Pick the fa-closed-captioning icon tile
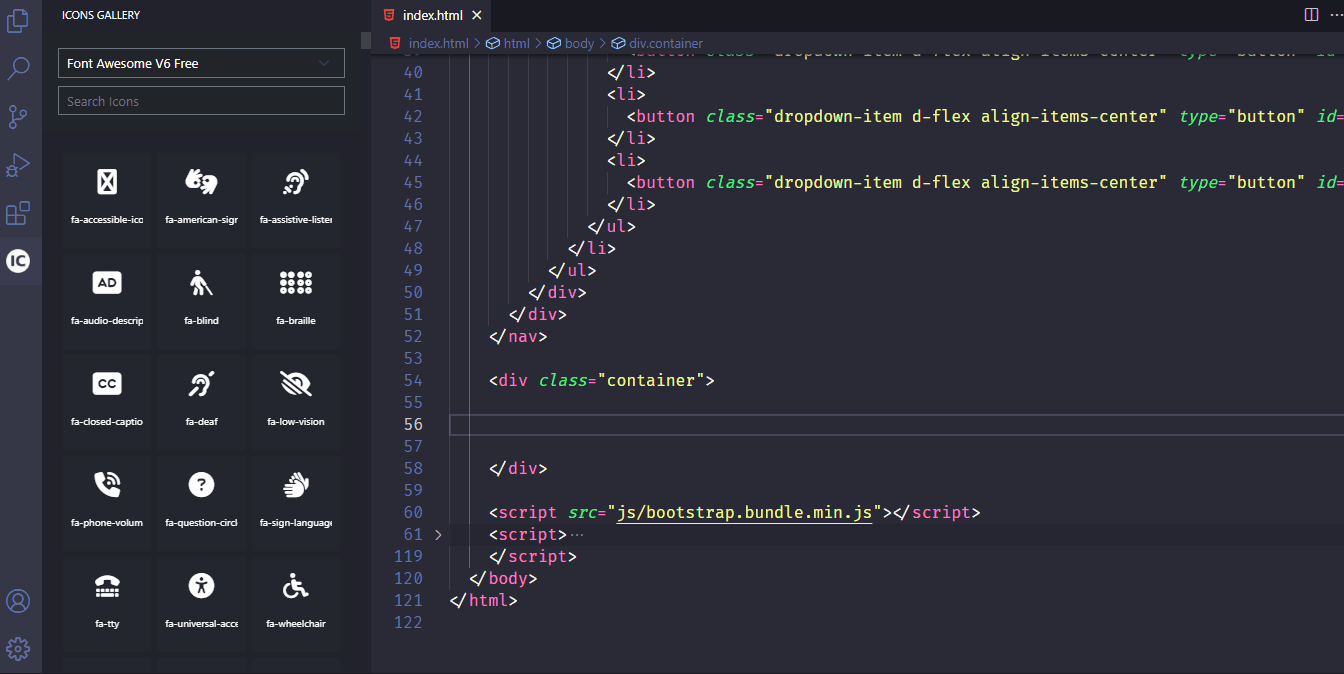1344x674 pixels. click(x=107, y=401)
